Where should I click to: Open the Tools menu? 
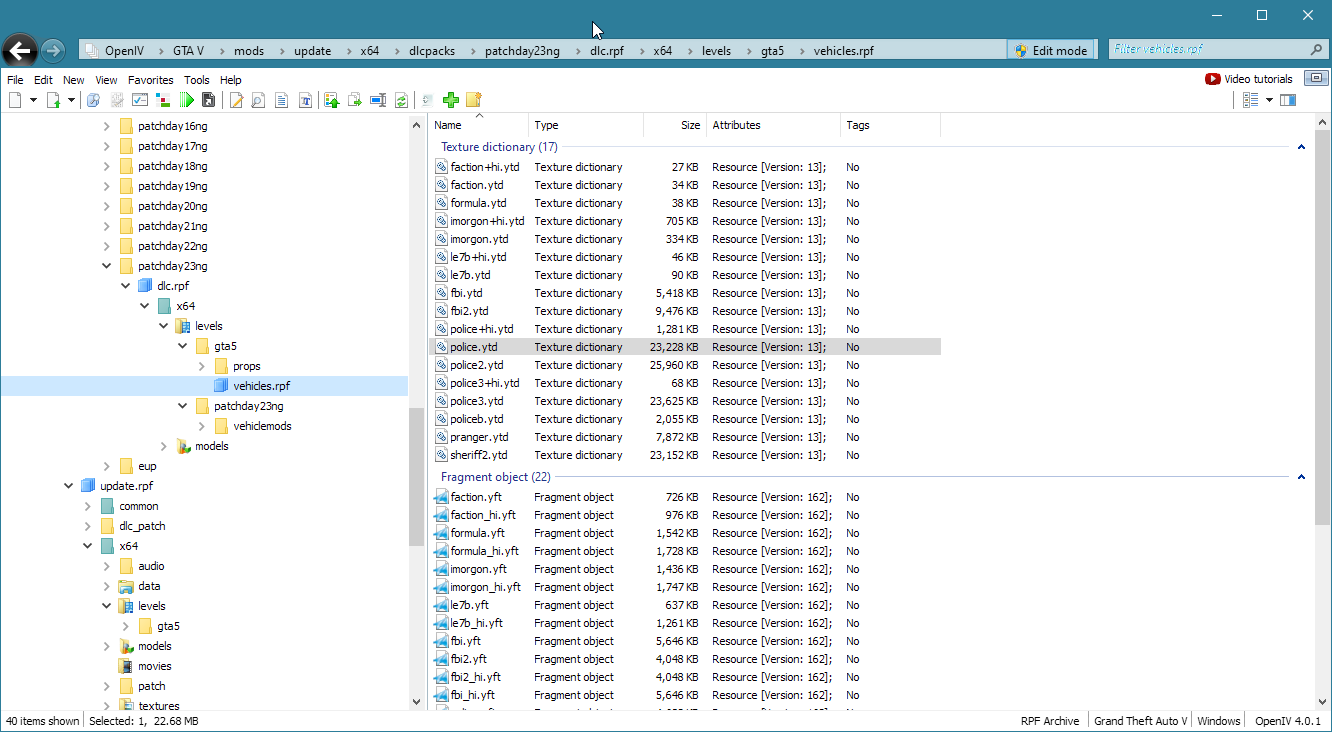pyautogui.click(x=196, y=80)
